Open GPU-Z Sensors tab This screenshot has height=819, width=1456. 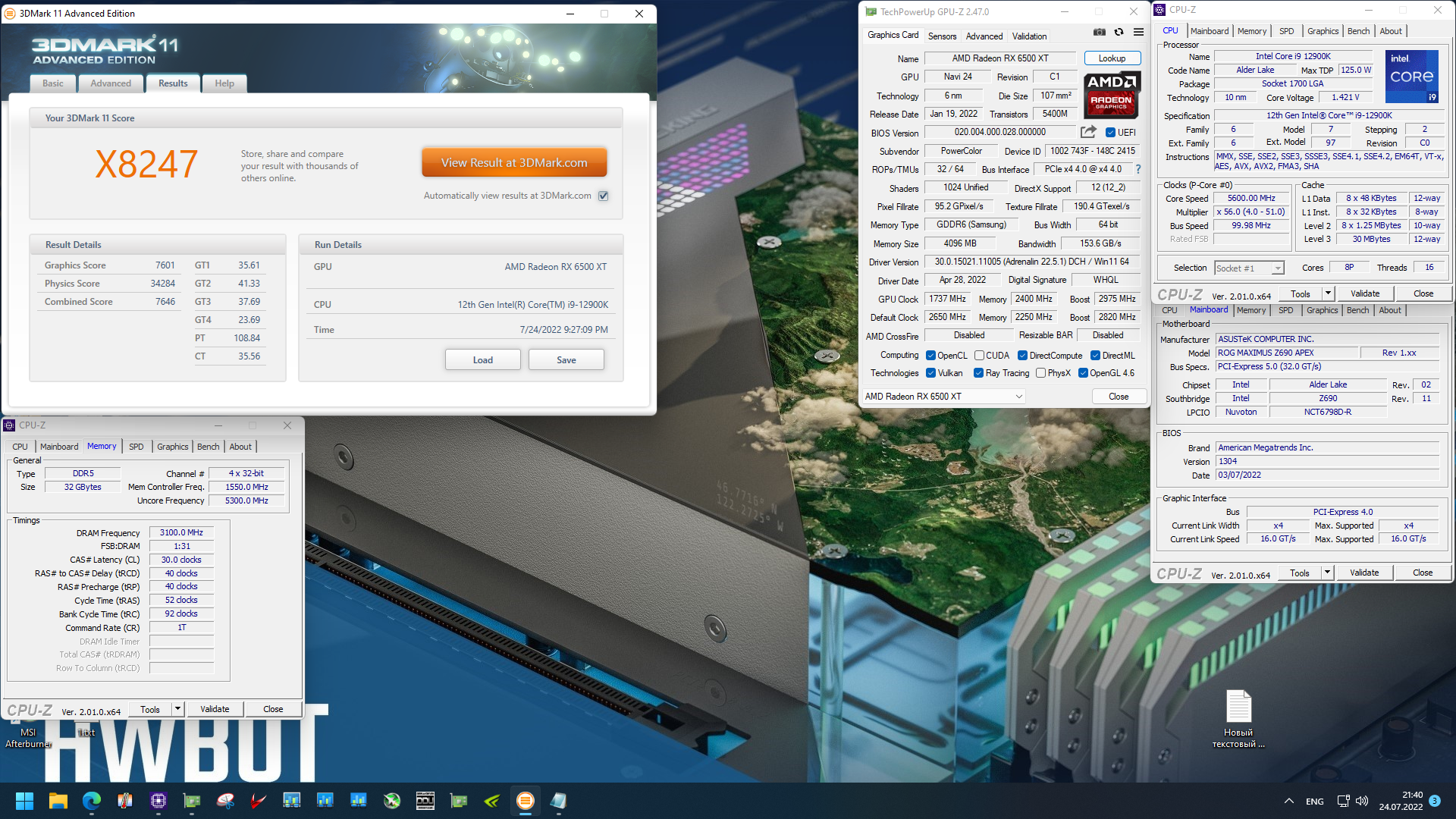point(942,36)
